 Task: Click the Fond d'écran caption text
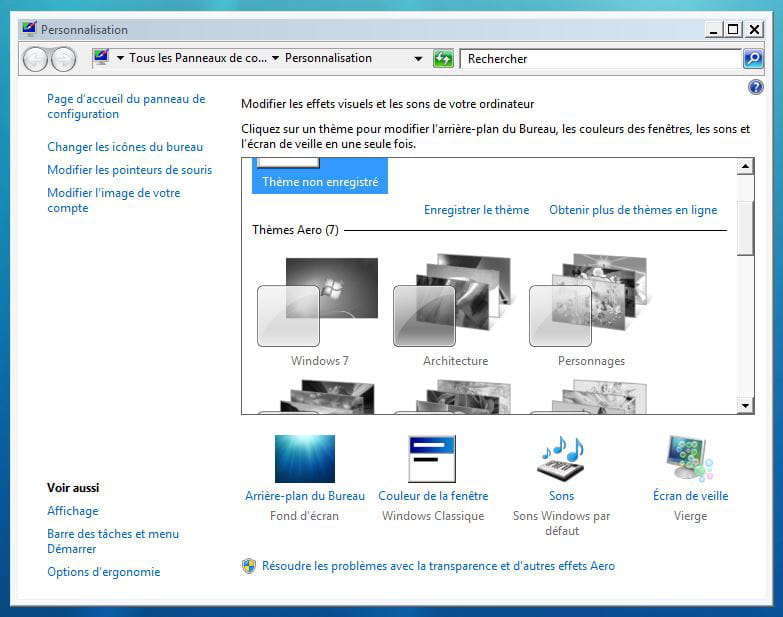[x=305, y=516]
